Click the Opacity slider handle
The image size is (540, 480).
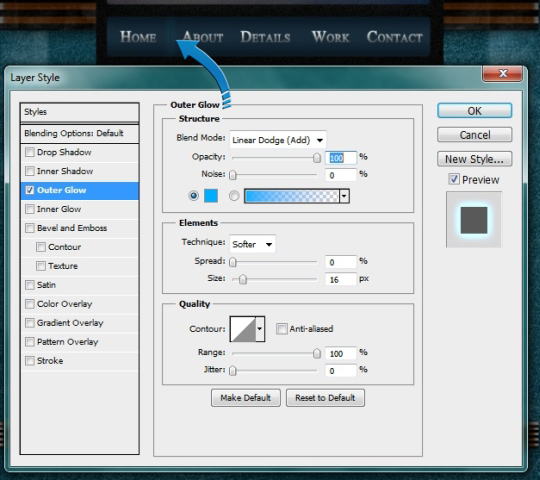(316, 158)
